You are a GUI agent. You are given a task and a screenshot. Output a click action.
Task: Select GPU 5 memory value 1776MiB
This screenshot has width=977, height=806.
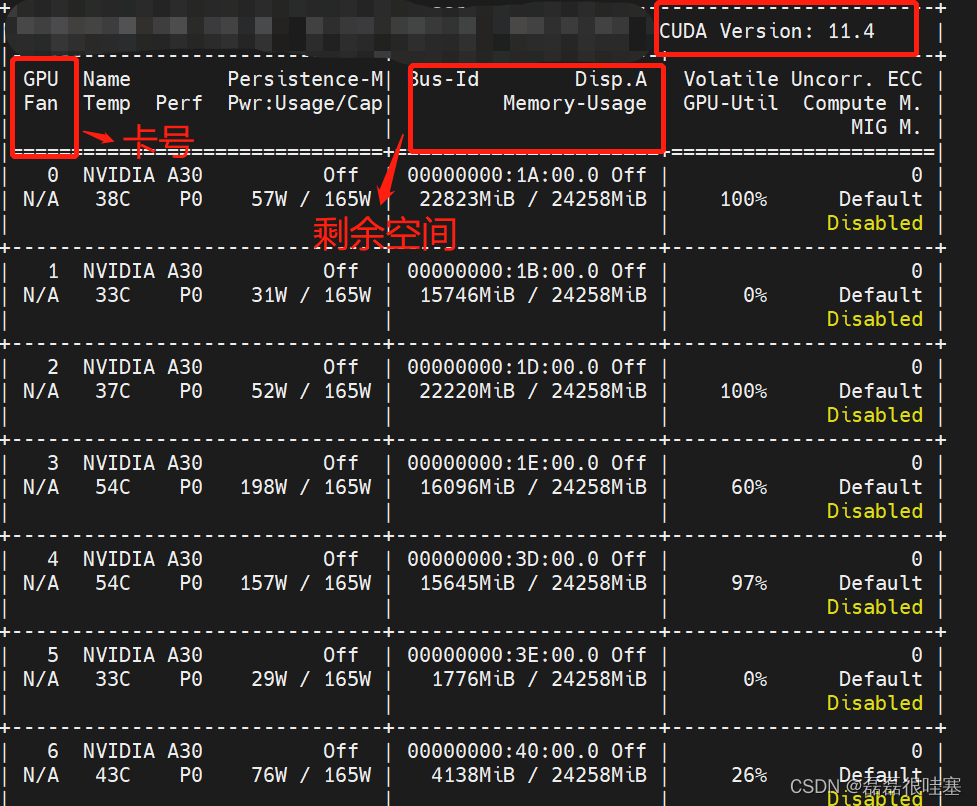[x=473, y=679]
